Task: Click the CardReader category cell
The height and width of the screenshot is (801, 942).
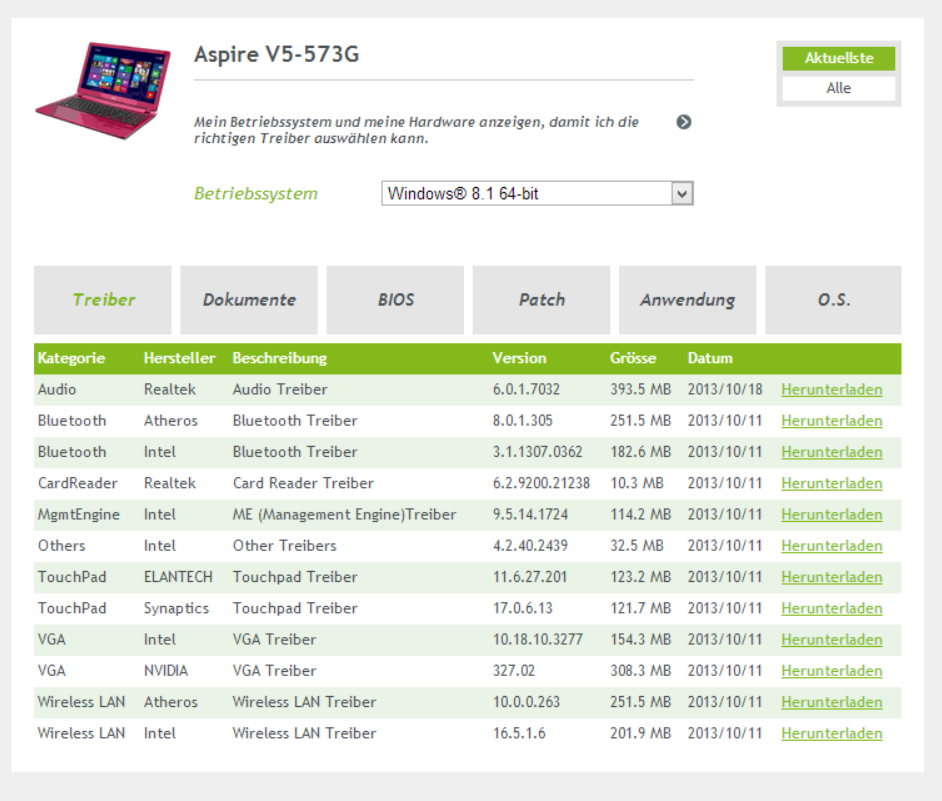Action: [77, 483]
